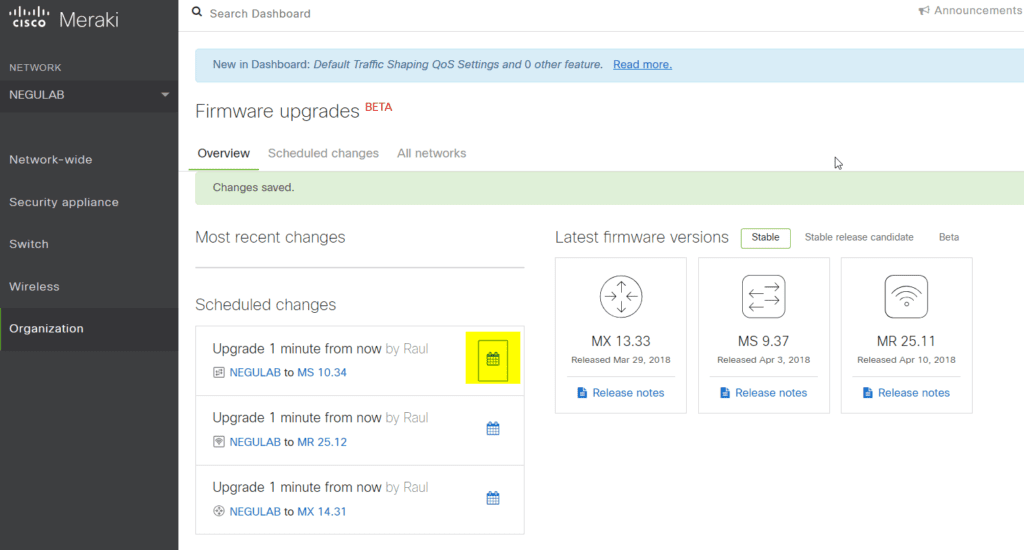Screen dimensions: 1024x550
Task: Click the MS 10.34 version link
Action: pyautogui.click(x=322, y=372)
